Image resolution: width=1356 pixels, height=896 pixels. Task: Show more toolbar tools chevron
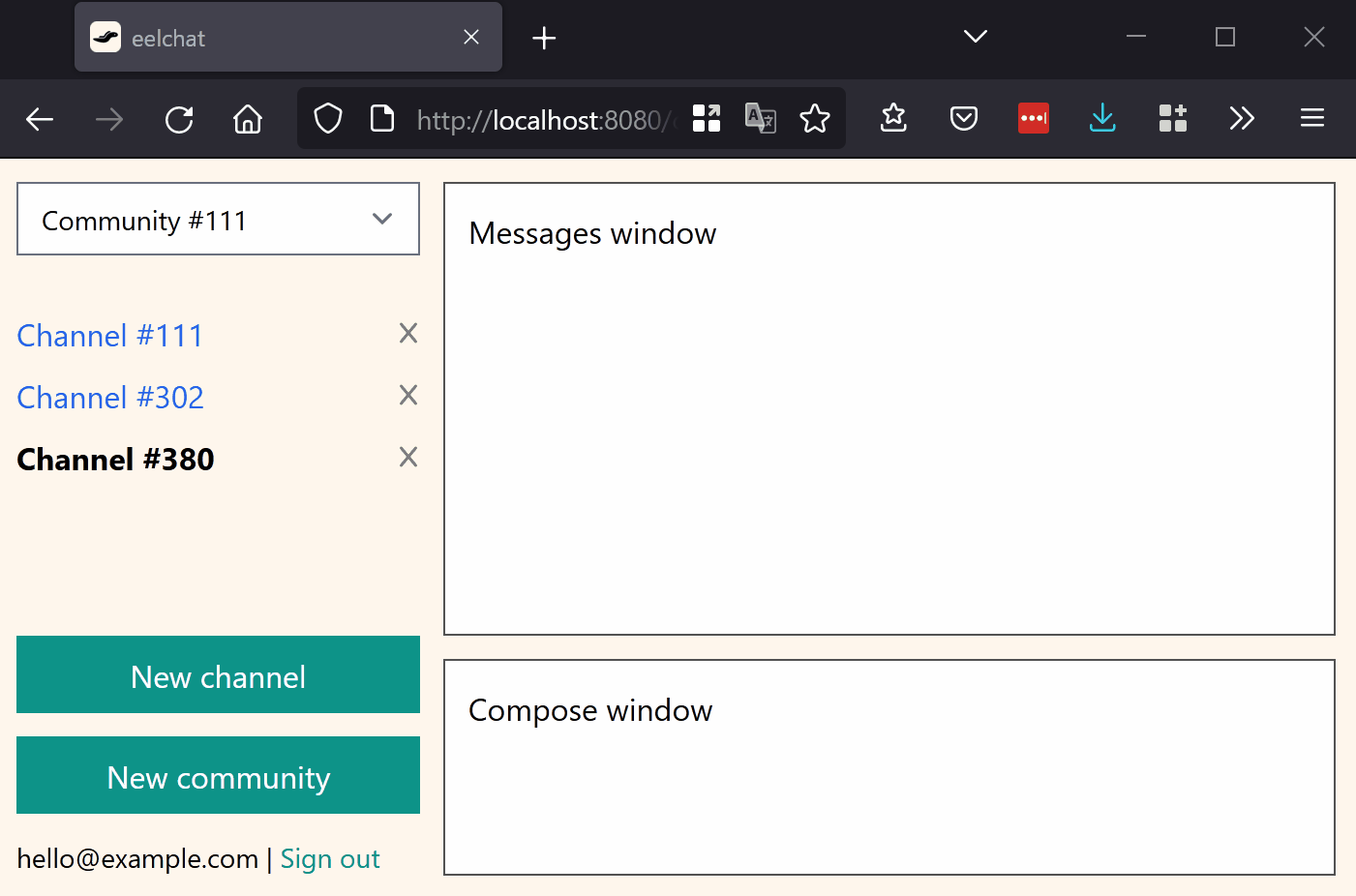[1242, 118]
